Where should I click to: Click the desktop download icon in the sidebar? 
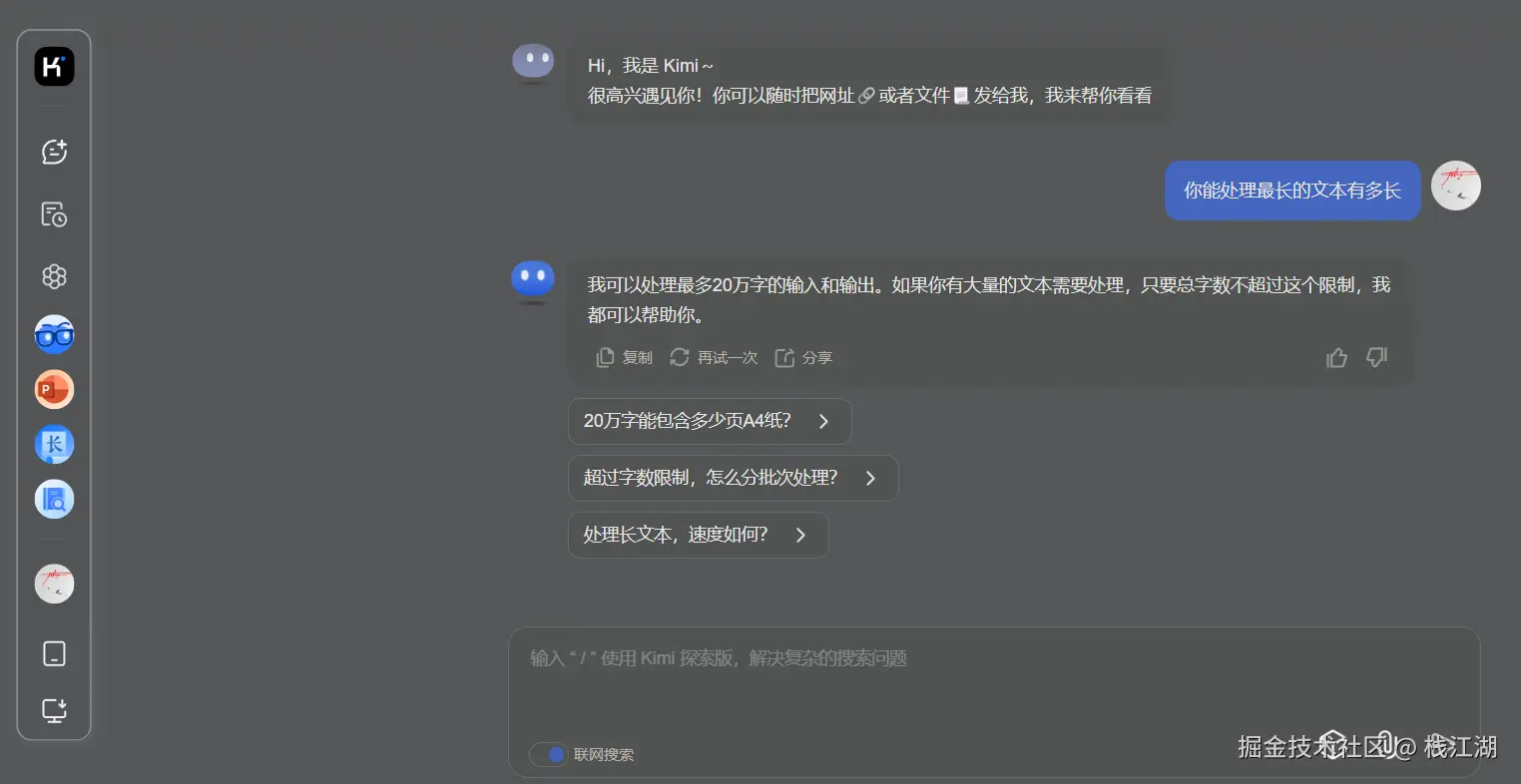pos(54,710)
